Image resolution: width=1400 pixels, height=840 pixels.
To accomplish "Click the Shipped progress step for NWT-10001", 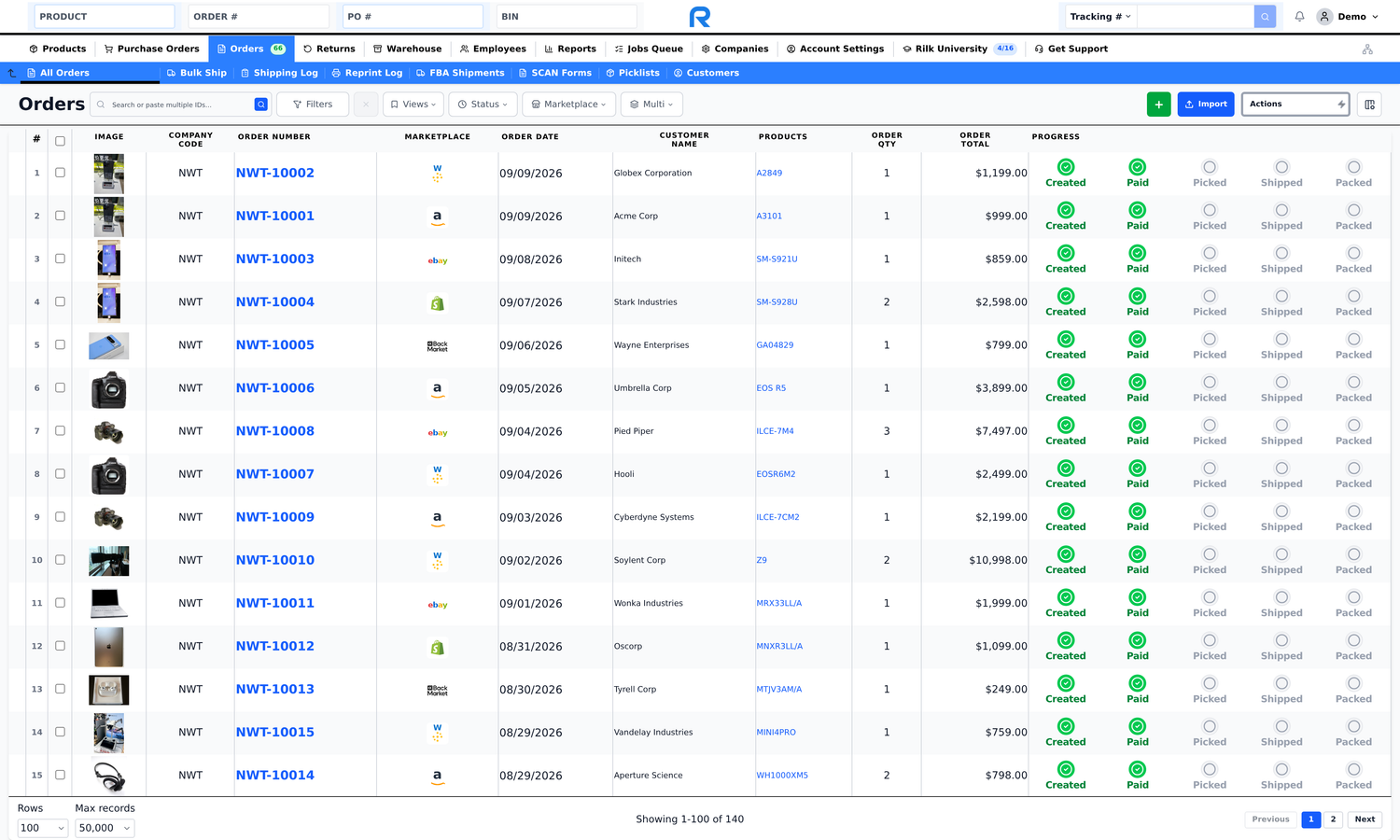I will click(1281, 217).
